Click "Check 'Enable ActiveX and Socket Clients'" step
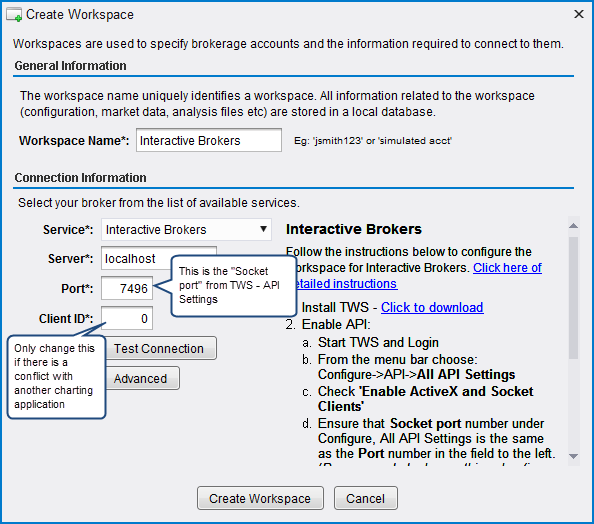Screen dimensions: 594x524 [425, 399]
